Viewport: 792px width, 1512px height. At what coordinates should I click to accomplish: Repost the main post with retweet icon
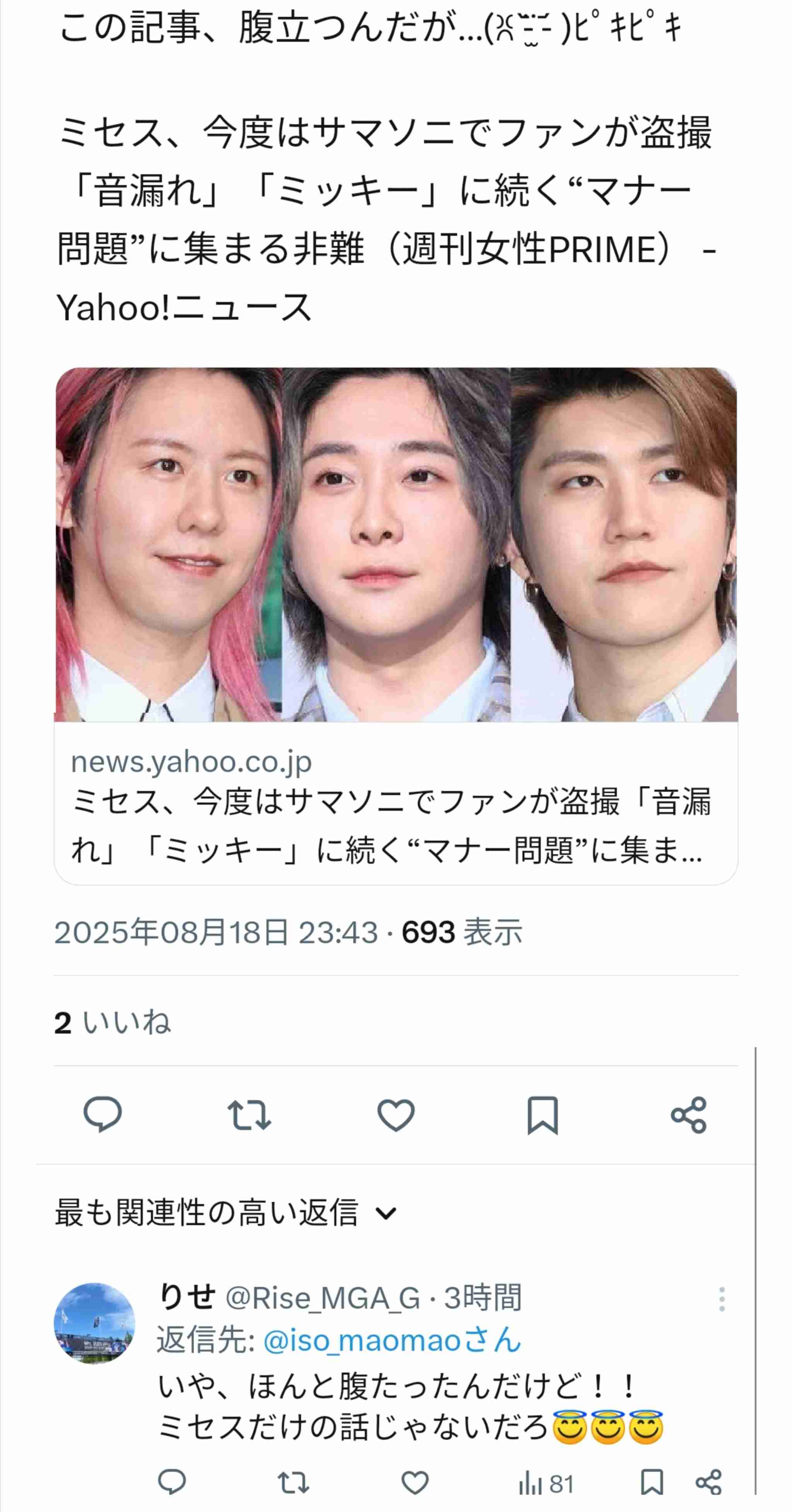click(249, 1115)
